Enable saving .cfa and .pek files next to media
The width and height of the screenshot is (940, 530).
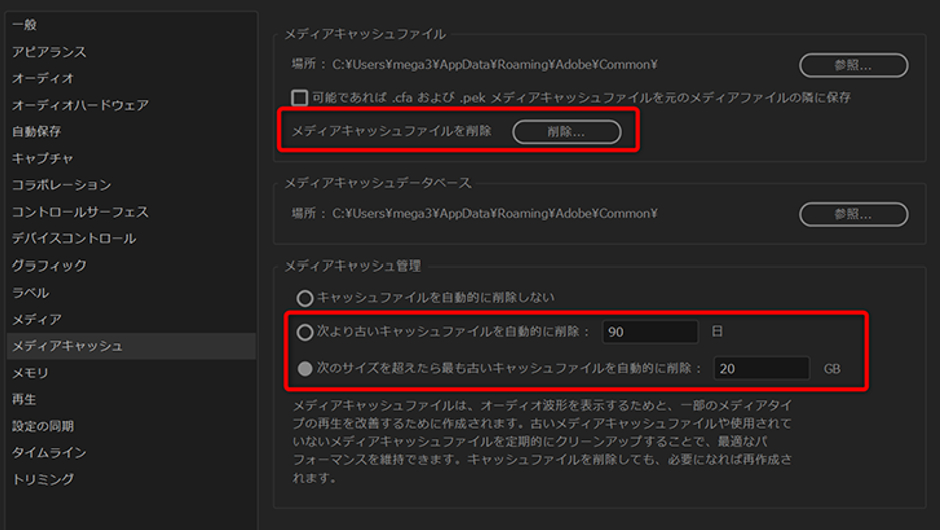[300, 97]
